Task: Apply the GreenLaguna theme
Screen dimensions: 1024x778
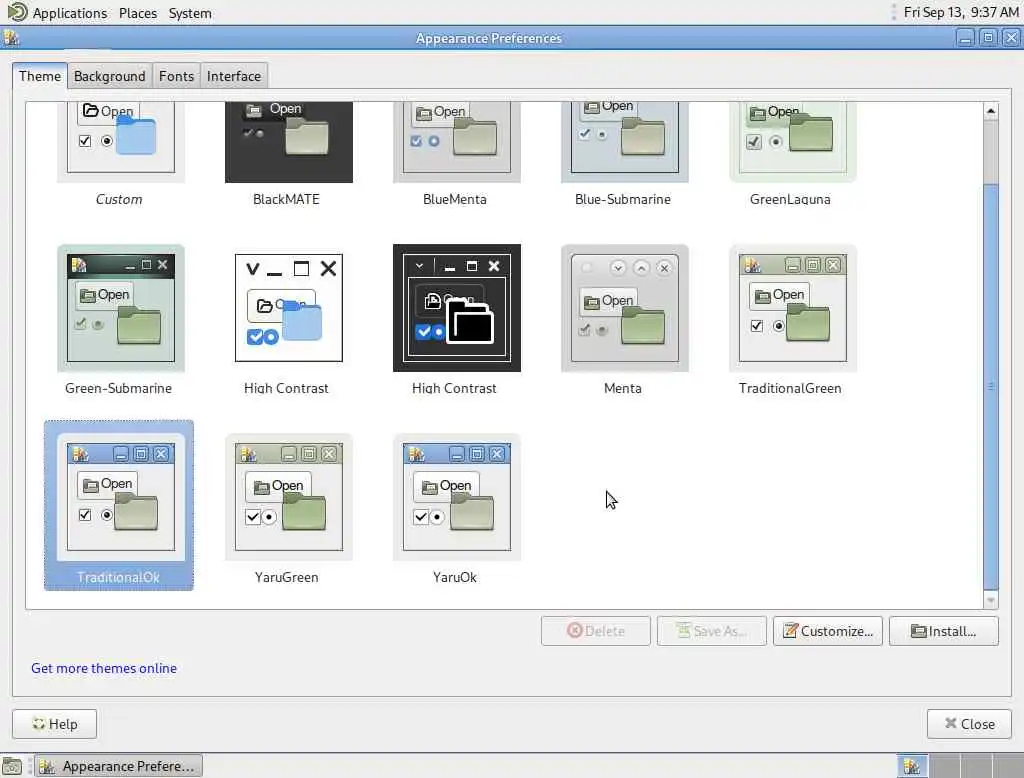Action: pos(792,142)
